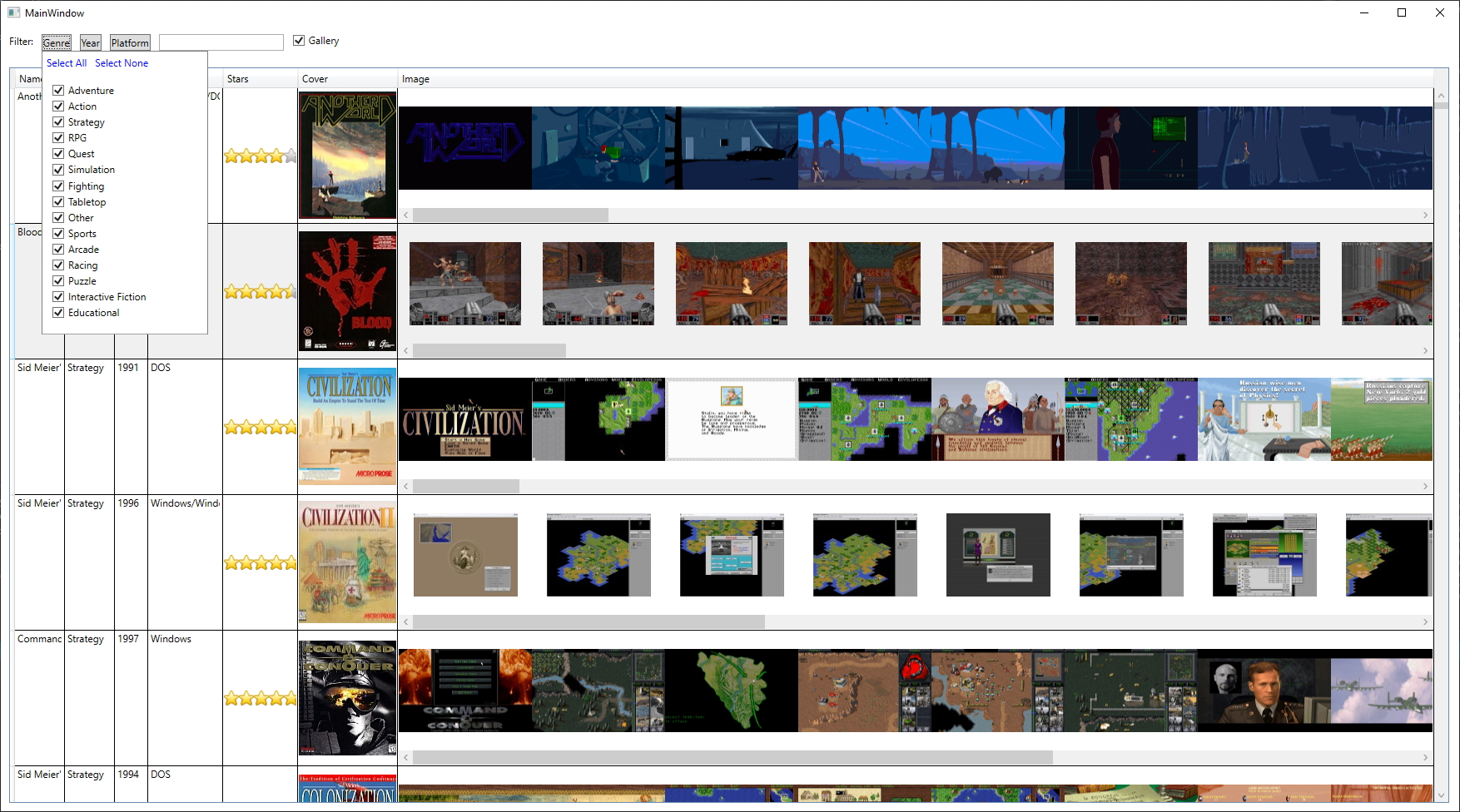Toggle the Sports genre checkbox

coord(58,233)
